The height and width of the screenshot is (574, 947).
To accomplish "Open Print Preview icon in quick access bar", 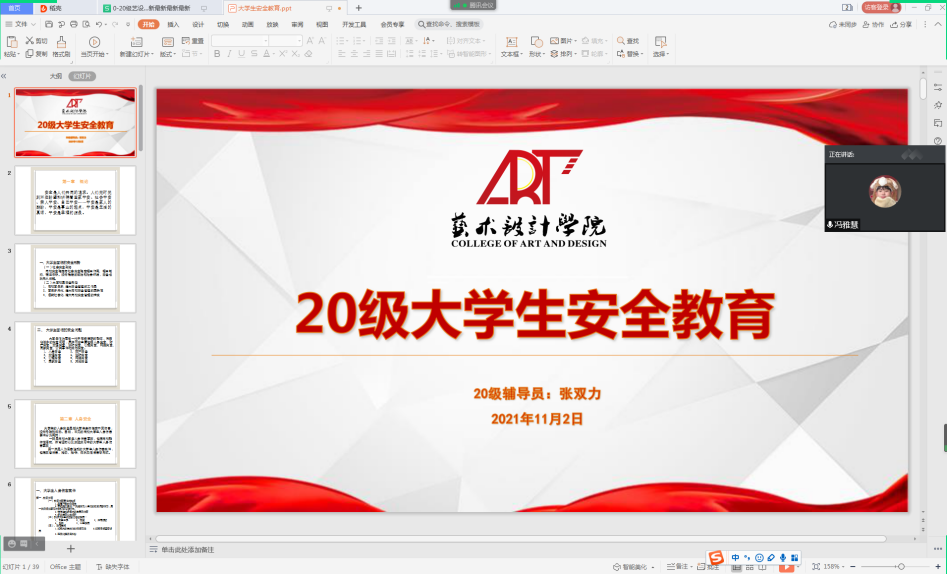I will pyautogui.click(x=86, y=24).
